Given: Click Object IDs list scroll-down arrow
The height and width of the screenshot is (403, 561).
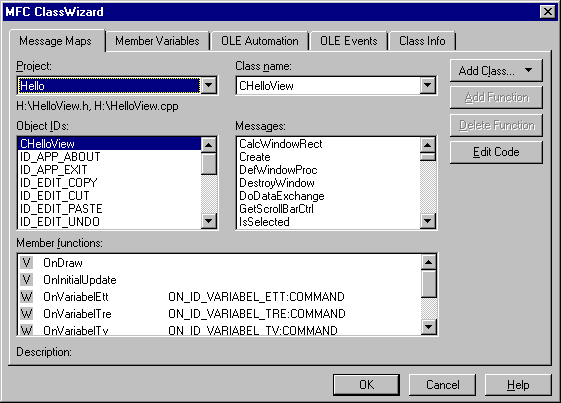Looking at the screenshot, I should (209, 221).
